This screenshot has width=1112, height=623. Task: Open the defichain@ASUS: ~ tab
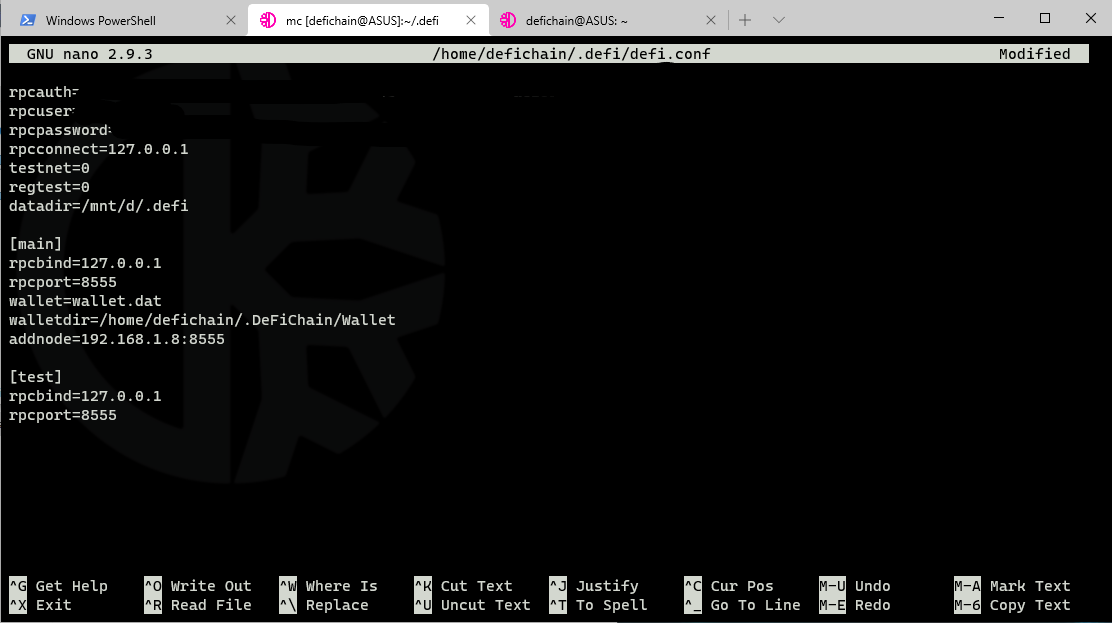[608, 20]
